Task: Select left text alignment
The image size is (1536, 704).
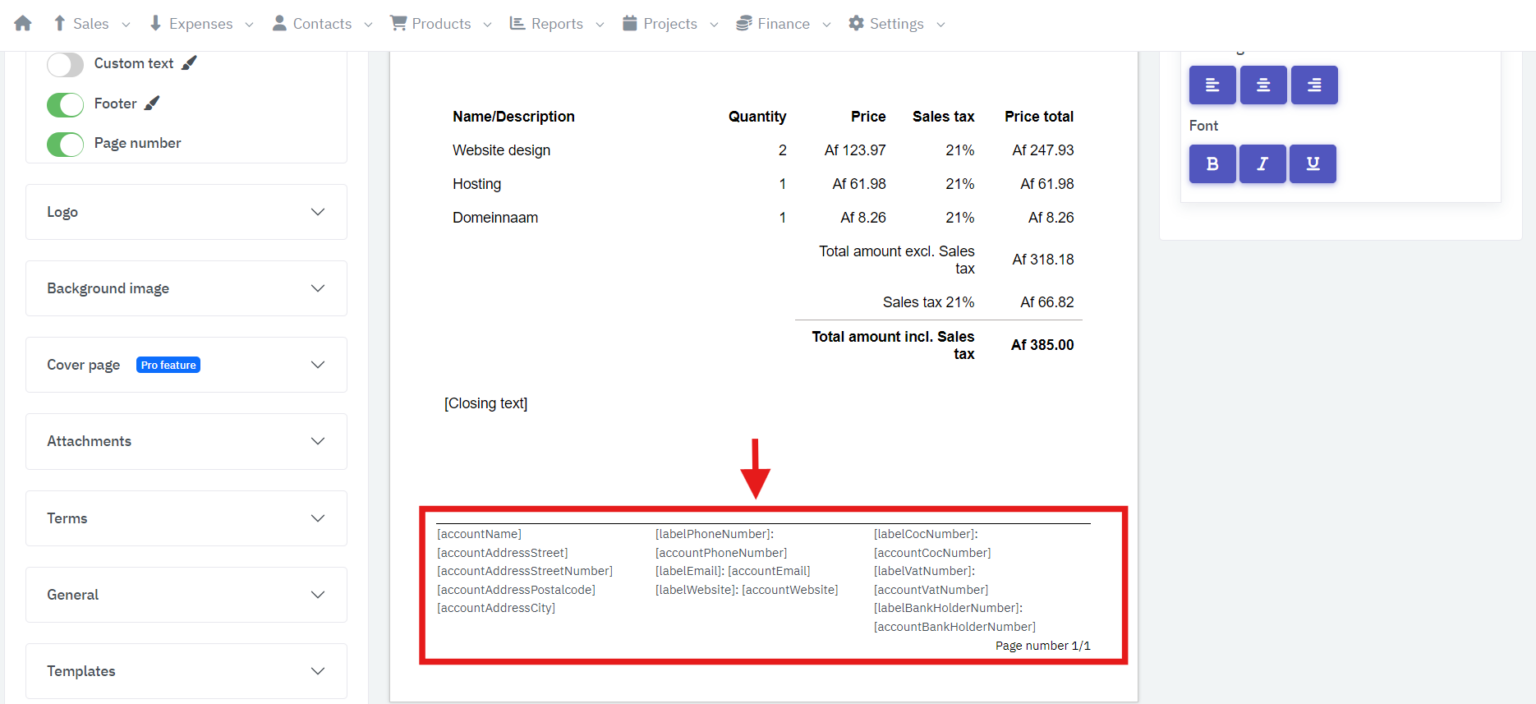Action: pyautogui.click(x=1212, y=85)
